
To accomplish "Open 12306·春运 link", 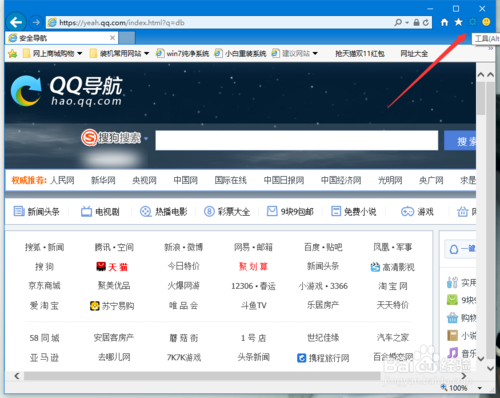I will pos(253,286).
